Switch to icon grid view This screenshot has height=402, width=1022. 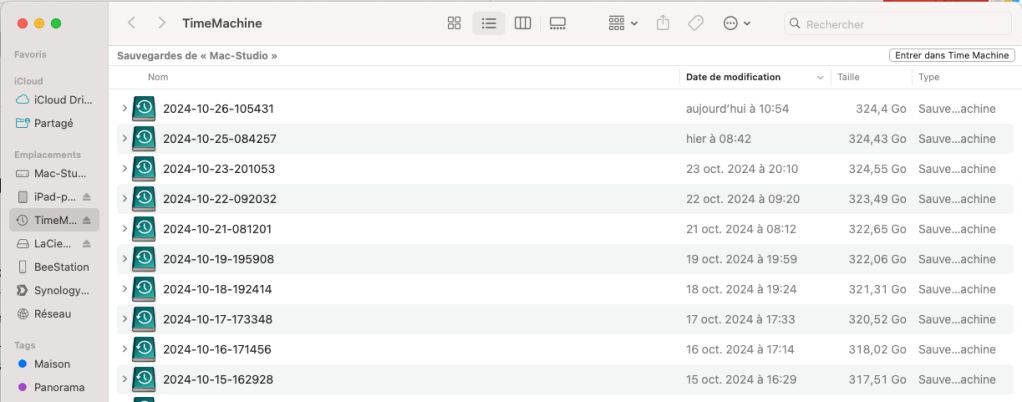coord(454,23)
